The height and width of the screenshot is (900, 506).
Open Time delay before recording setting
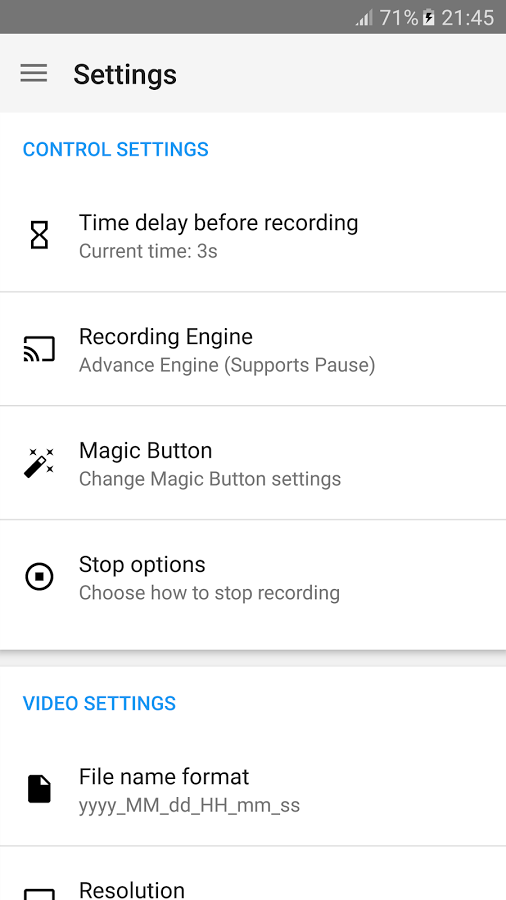253,235
